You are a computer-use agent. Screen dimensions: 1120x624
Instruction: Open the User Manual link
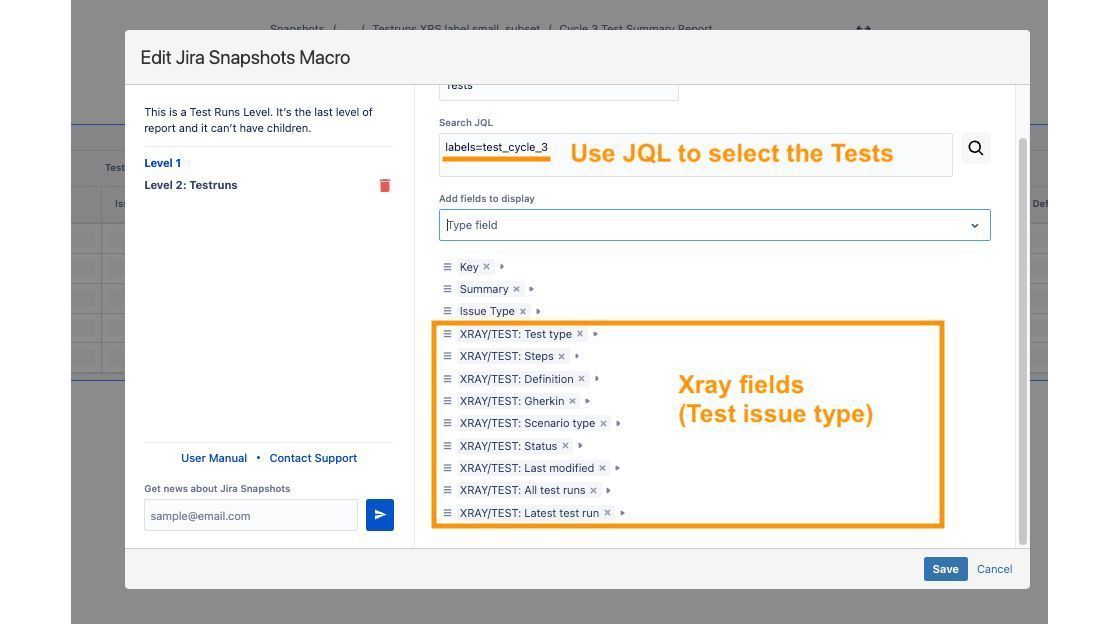coord(214,458)
